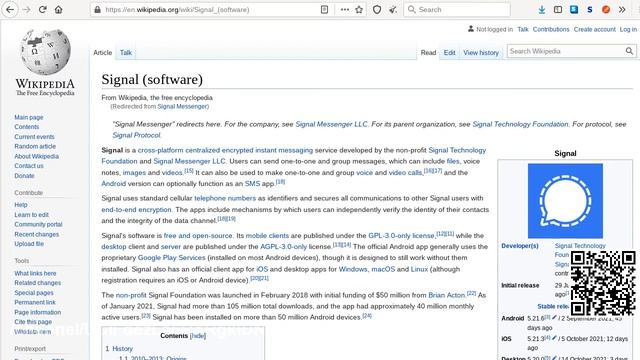Open the browser home page icon
This screenshot has height=360, width=640.
tap(58, 9)
